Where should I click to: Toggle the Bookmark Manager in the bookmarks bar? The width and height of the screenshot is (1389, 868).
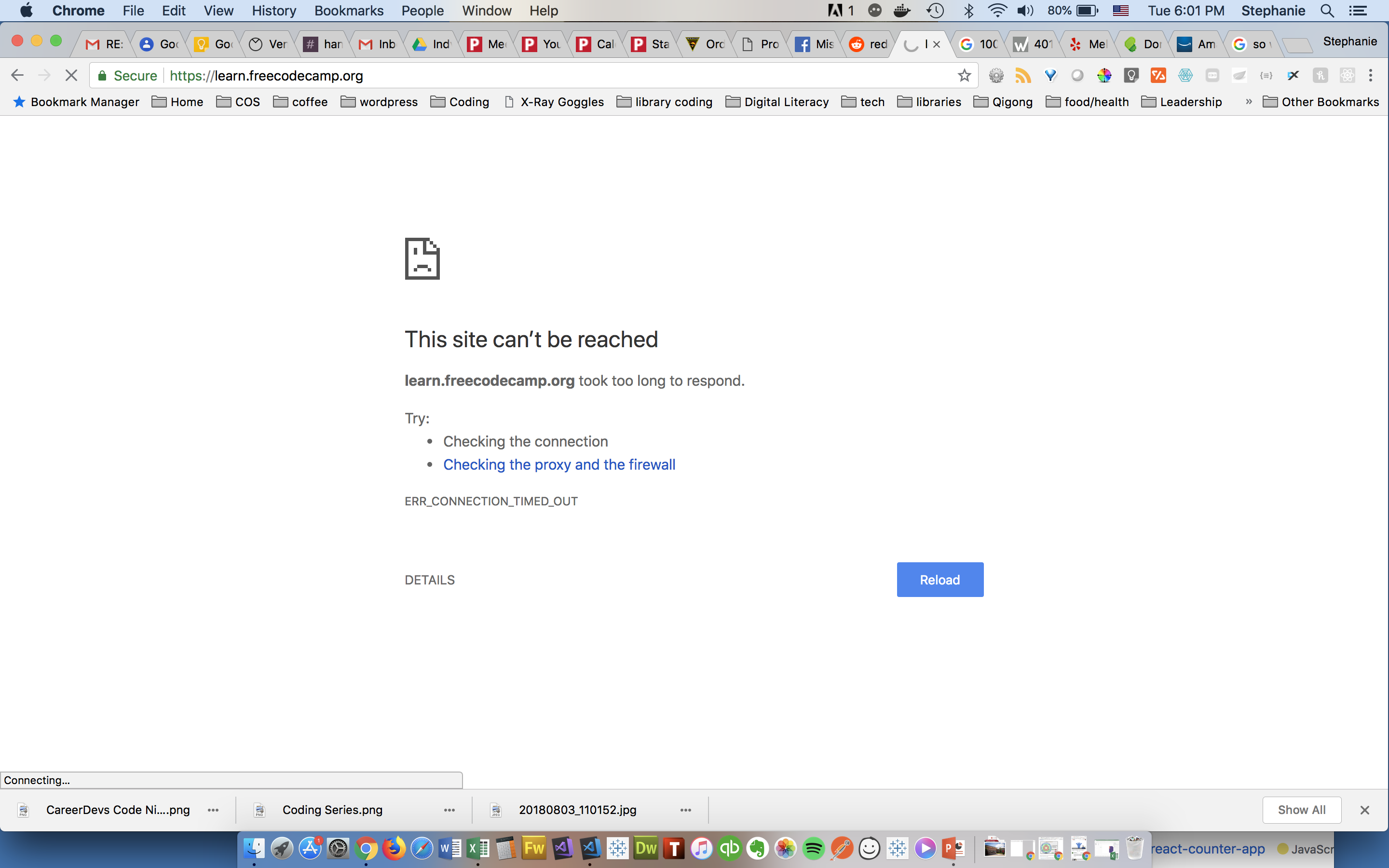(x=75, y=102)
